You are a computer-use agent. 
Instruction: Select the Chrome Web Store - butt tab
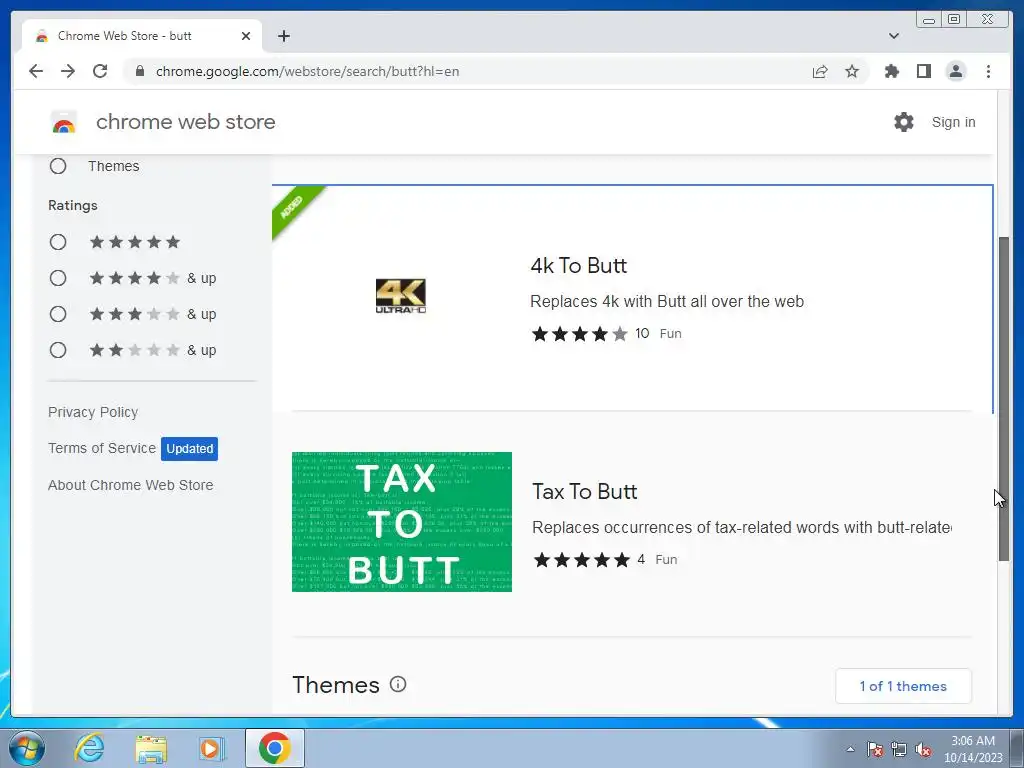pyautogui.click(x=142, y=36)
